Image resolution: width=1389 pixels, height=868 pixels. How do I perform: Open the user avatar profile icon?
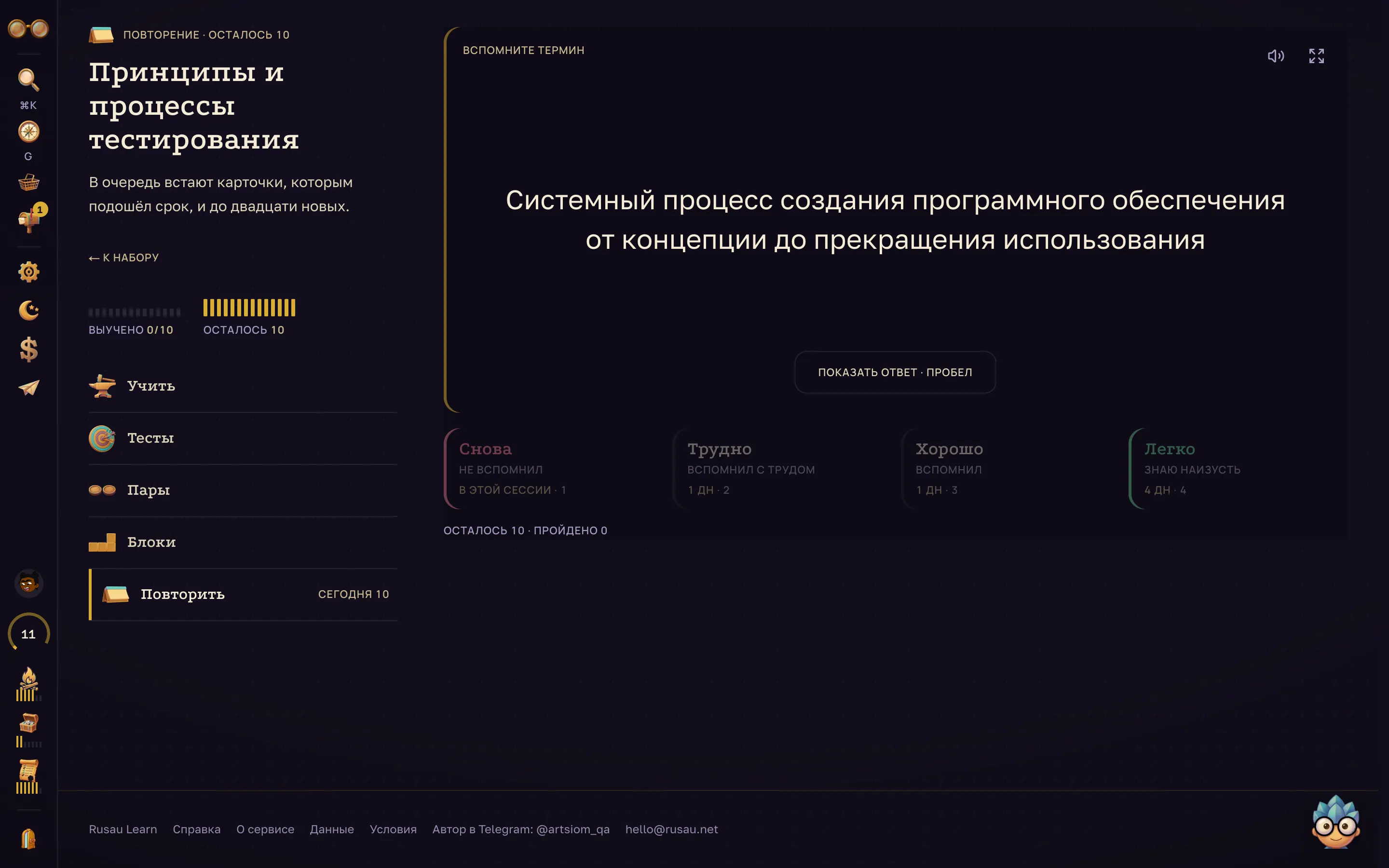pyautogui.click(x=28, y=584)
